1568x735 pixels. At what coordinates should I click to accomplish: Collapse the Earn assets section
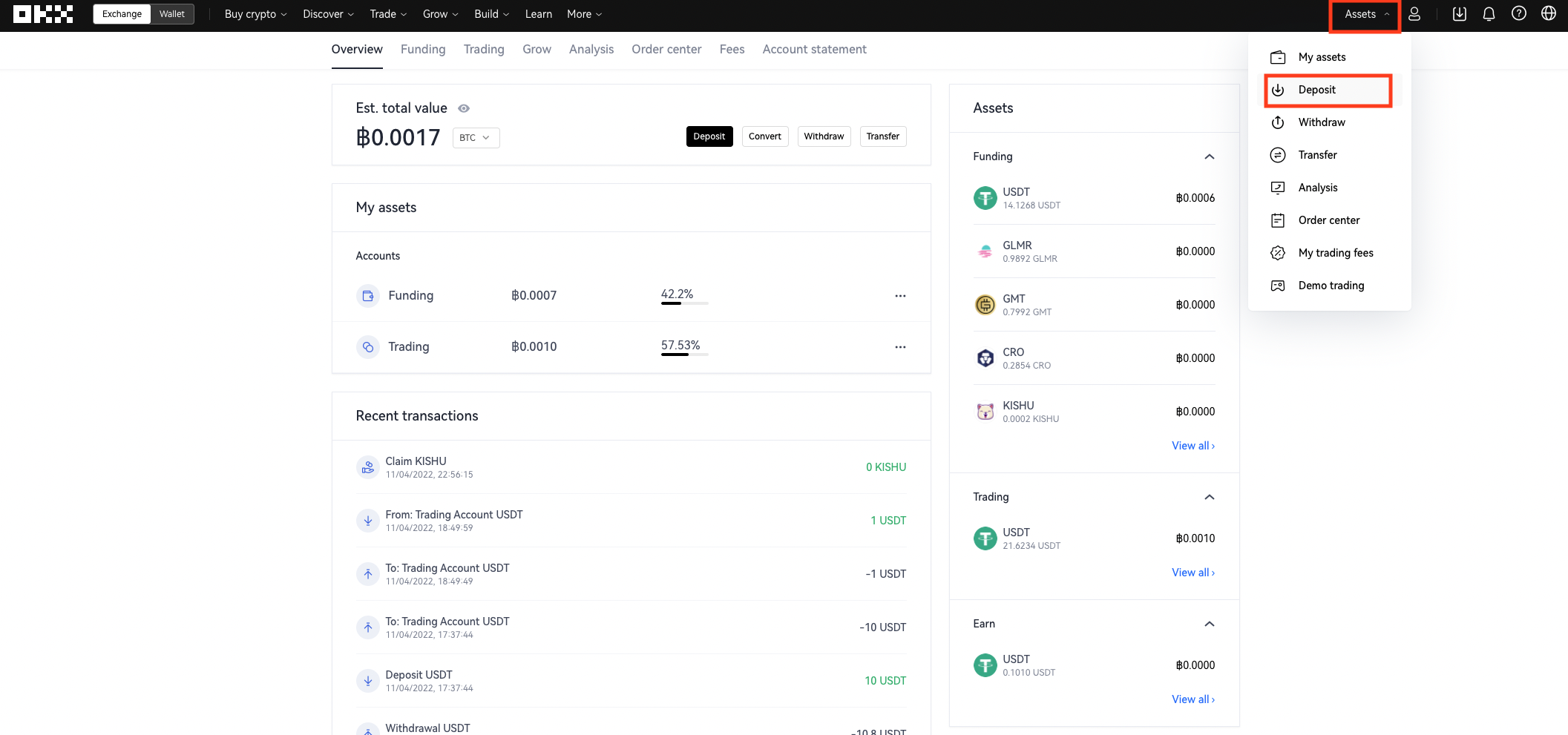1209,624
